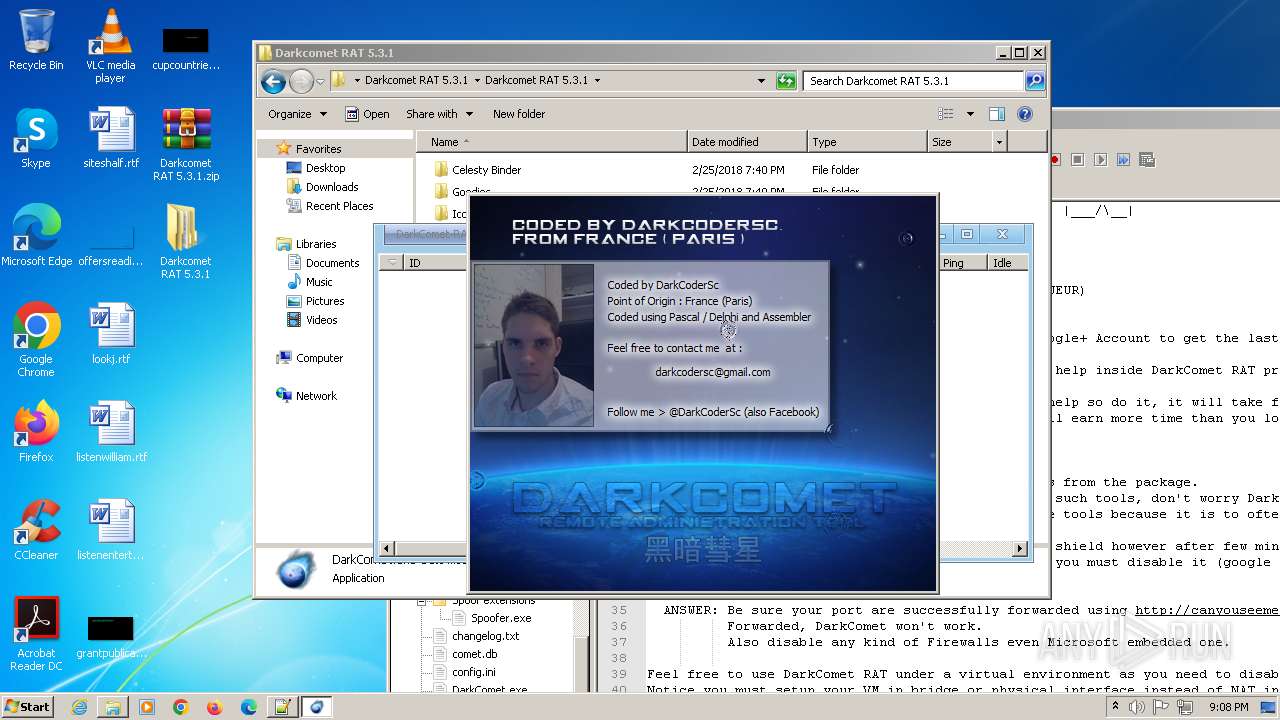Launch Firefox from desktop shortcut
Image resolution: width=1280 pixels, height=720 pixels.
coord(36,432)
